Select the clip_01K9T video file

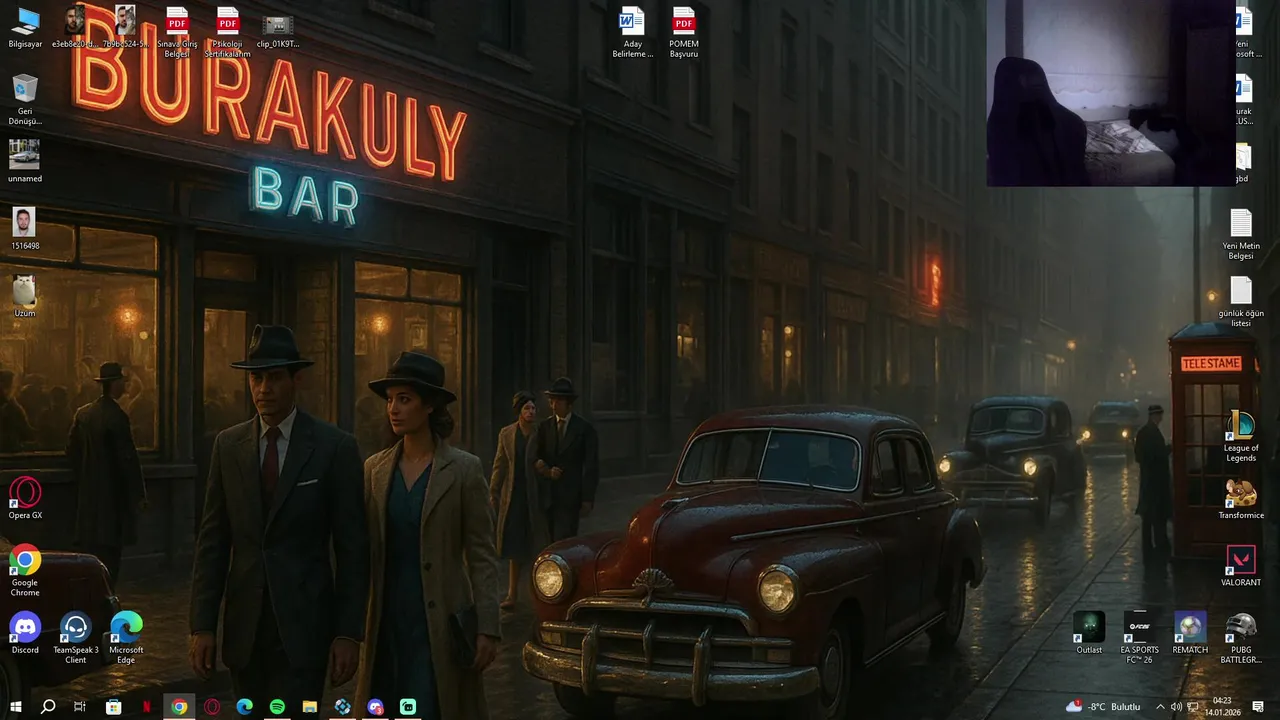(x=278, y=30)
